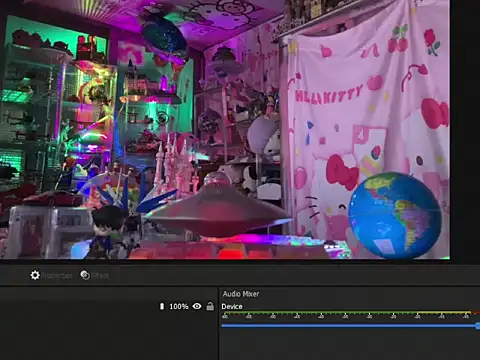Open the Filters icon for source
Screen dimensions: 480x360
[x=85, y=275]
